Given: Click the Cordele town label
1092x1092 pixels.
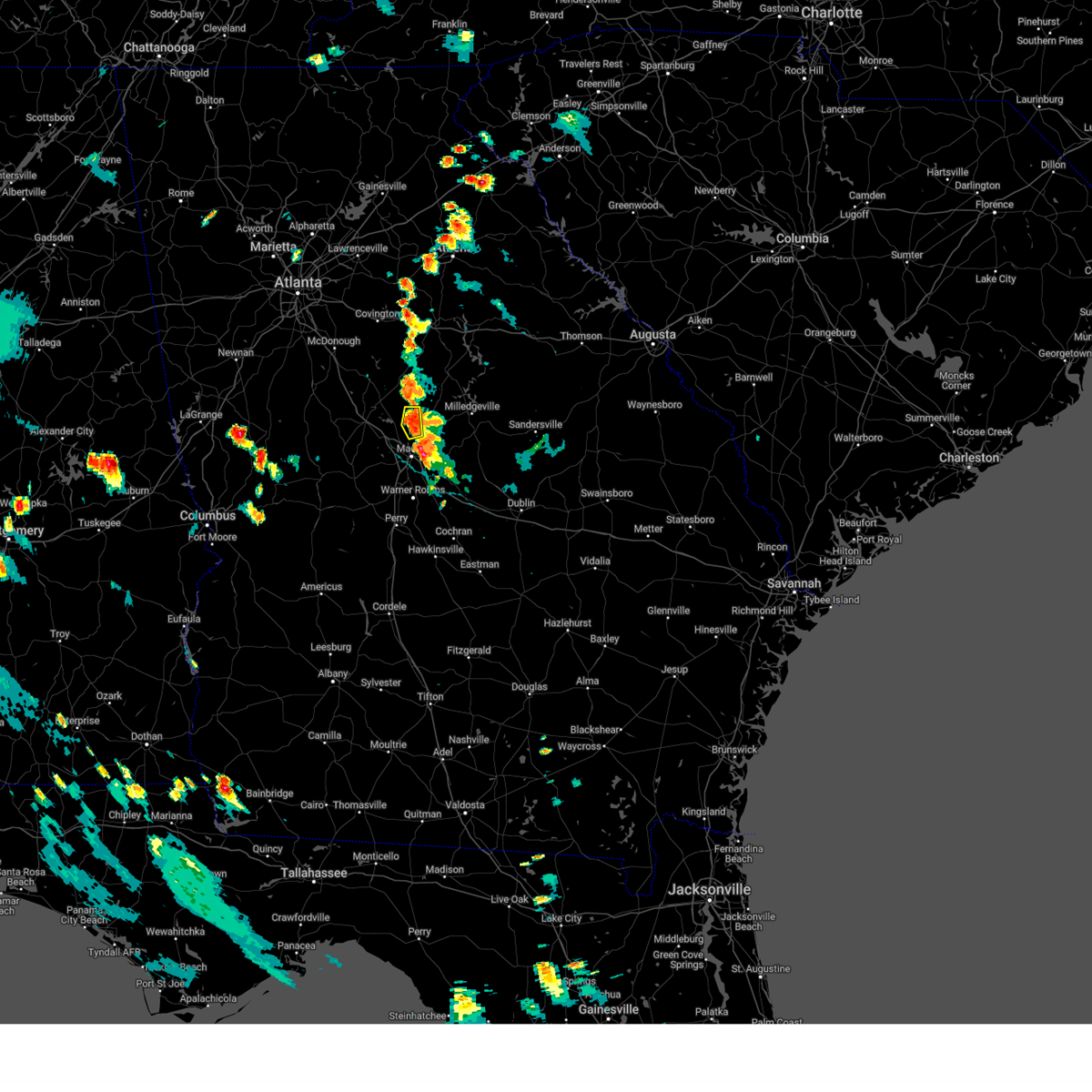Looking at the screenshot, I should pyautogui.click(x=389, y=607).
